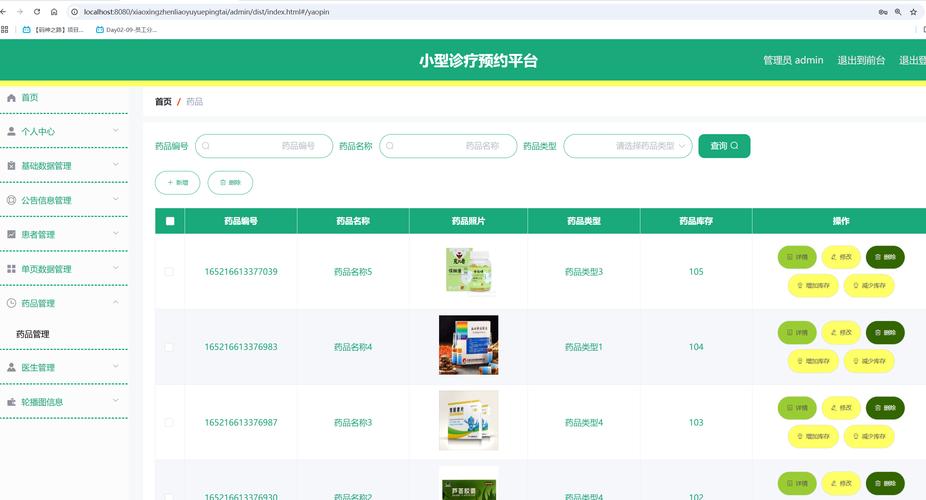This screenshot has width=926, height=500.
Task: Click the magnifier icon in 药品名称 search box
Action: (x=390, y=146)
